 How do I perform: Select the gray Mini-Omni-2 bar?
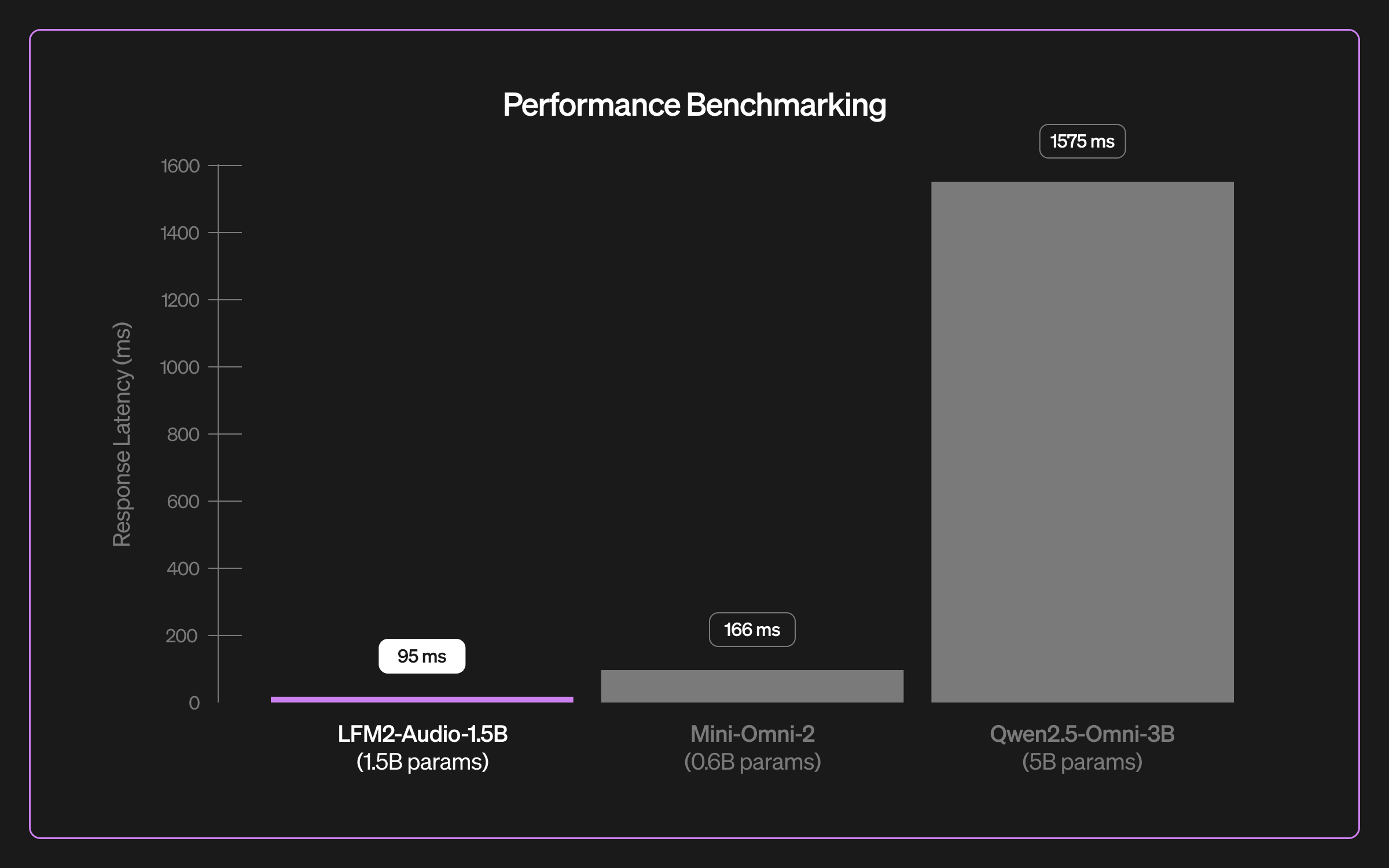tap(752, 686)
